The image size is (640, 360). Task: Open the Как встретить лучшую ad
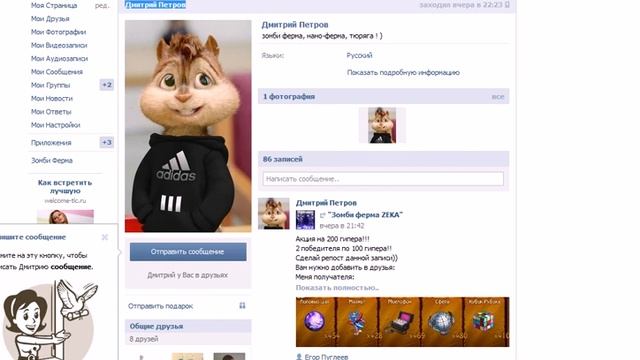pos(65,187)
